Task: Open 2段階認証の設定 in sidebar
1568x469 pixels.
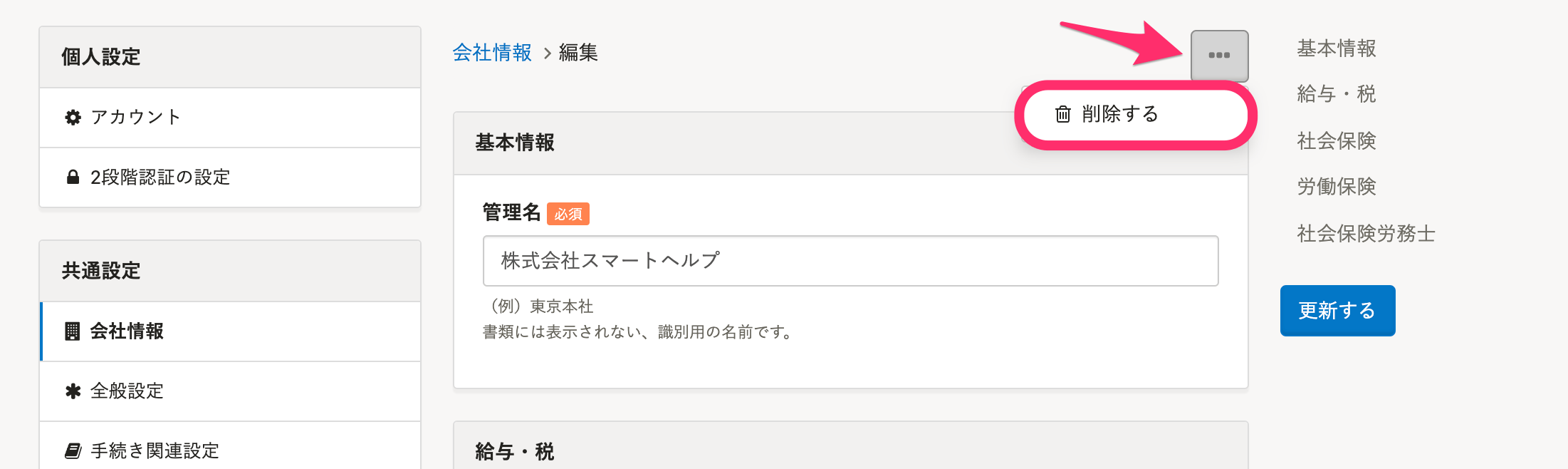Action: click(230, 177)
